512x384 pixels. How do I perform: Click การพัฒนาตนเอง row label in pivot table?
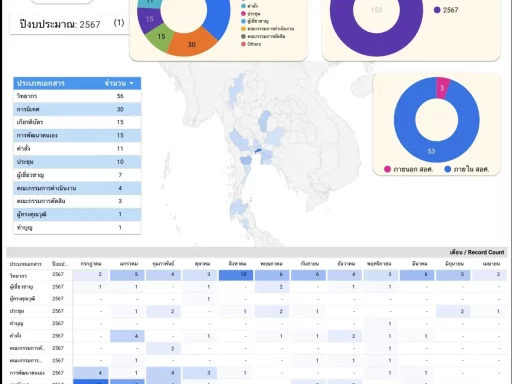coord(27,373)
